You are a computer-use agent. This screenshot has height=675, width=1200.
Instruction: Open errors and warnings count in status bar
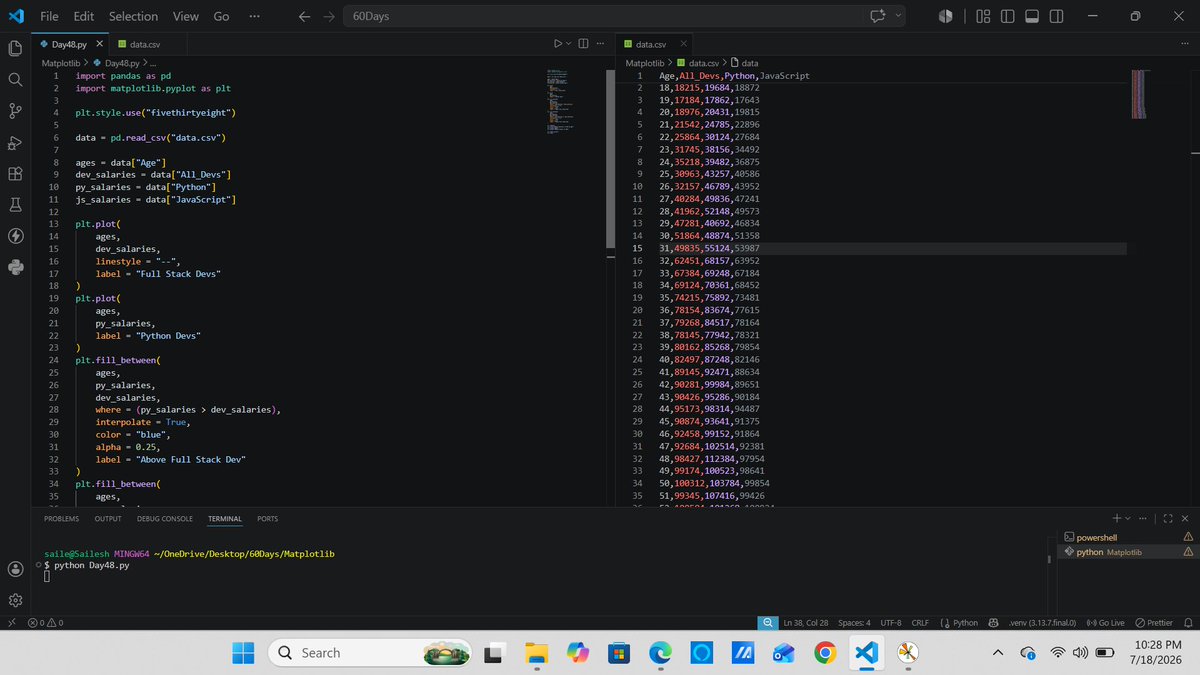[x=46, y=622]
